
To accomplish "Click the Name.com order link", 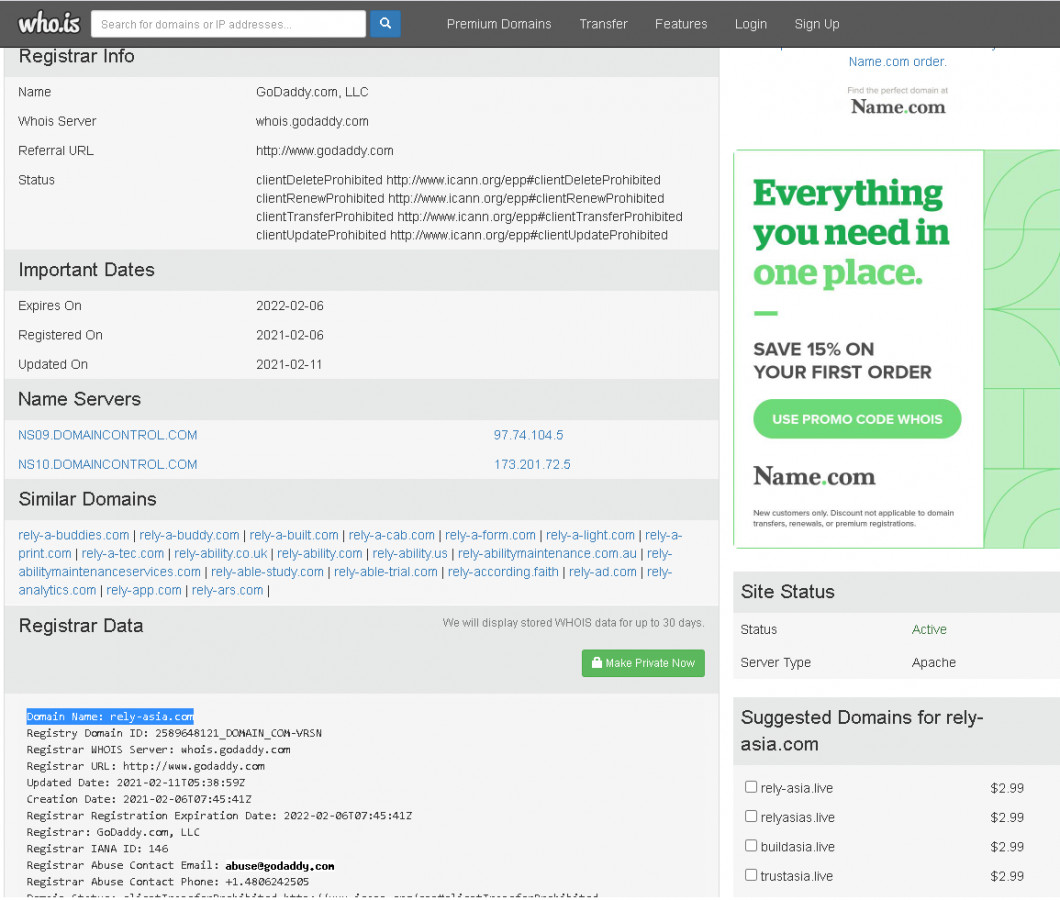I will click(897, 62).
